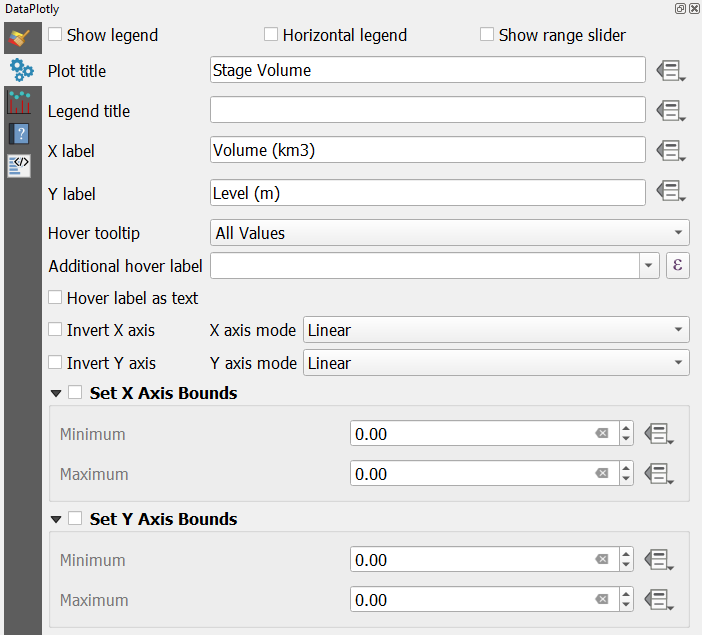Open the raw HTML code view icon
Viewport: 702px width, 635px height.
coord(20,165)
